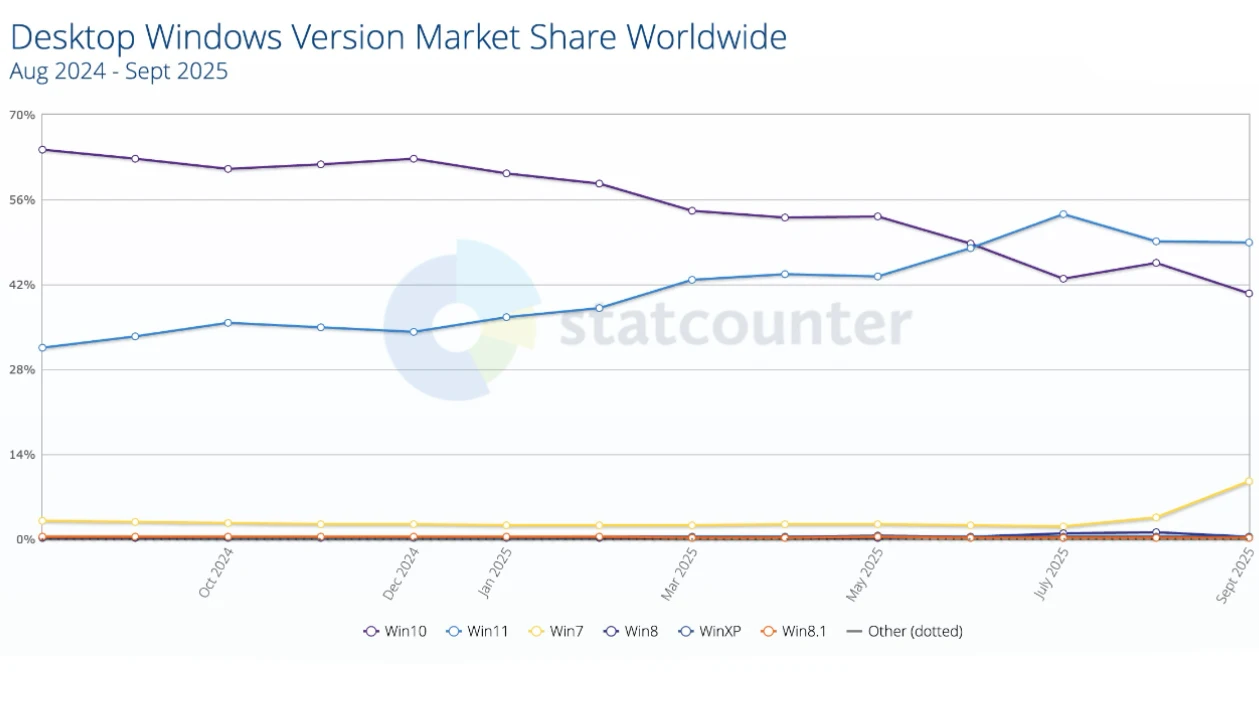Hide the Win11 series using its legend label
Image resolution: width=1259 pixels, height=707 pixels.
tap(488, 631)
